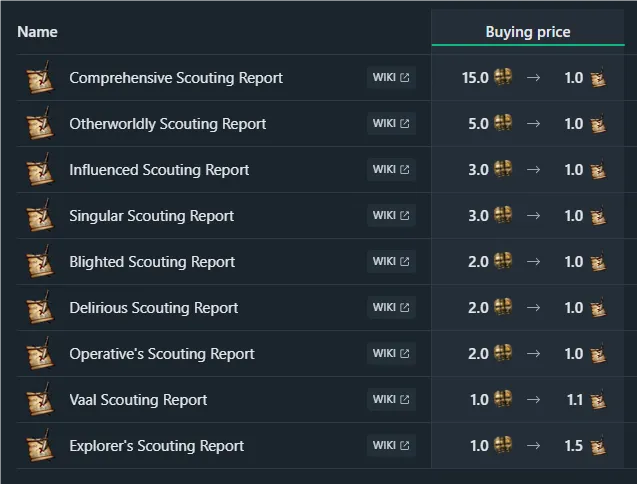
Task: Open the Operative's Scouting Report name link
Action: point(162,354)
